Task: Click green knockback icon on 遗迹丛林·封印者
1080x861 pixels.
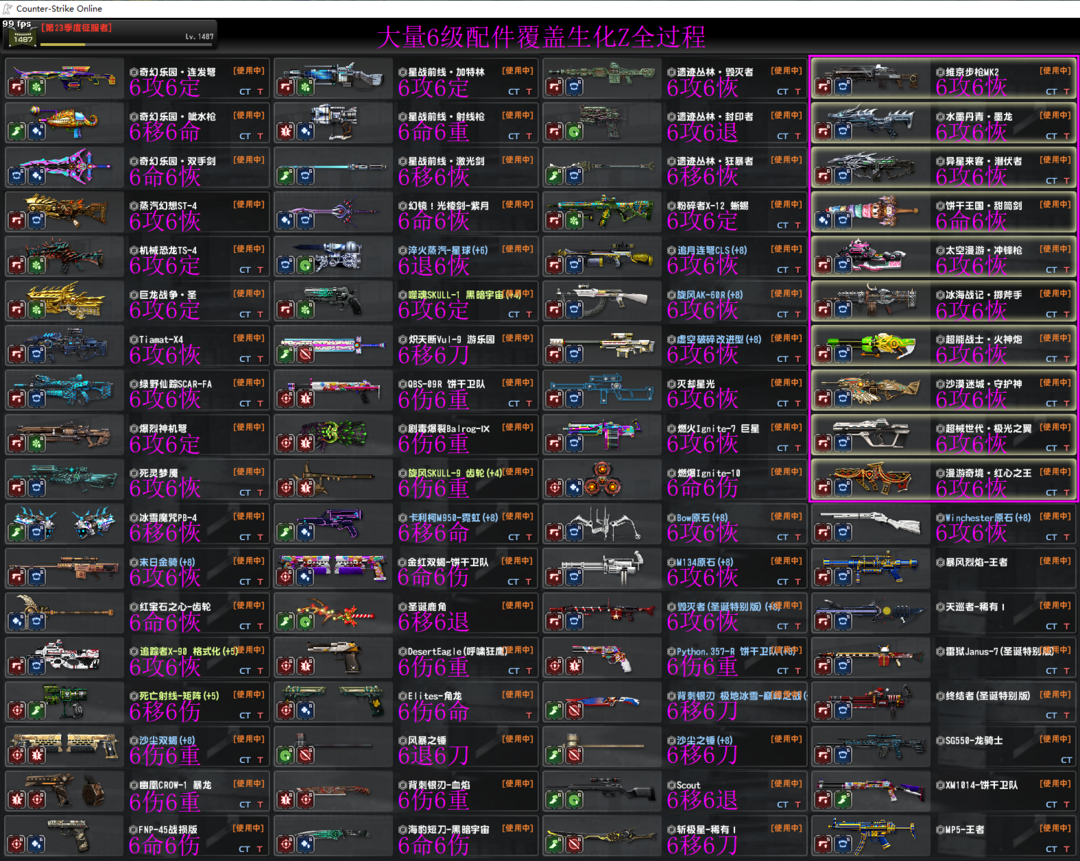Action: point(574,132)
